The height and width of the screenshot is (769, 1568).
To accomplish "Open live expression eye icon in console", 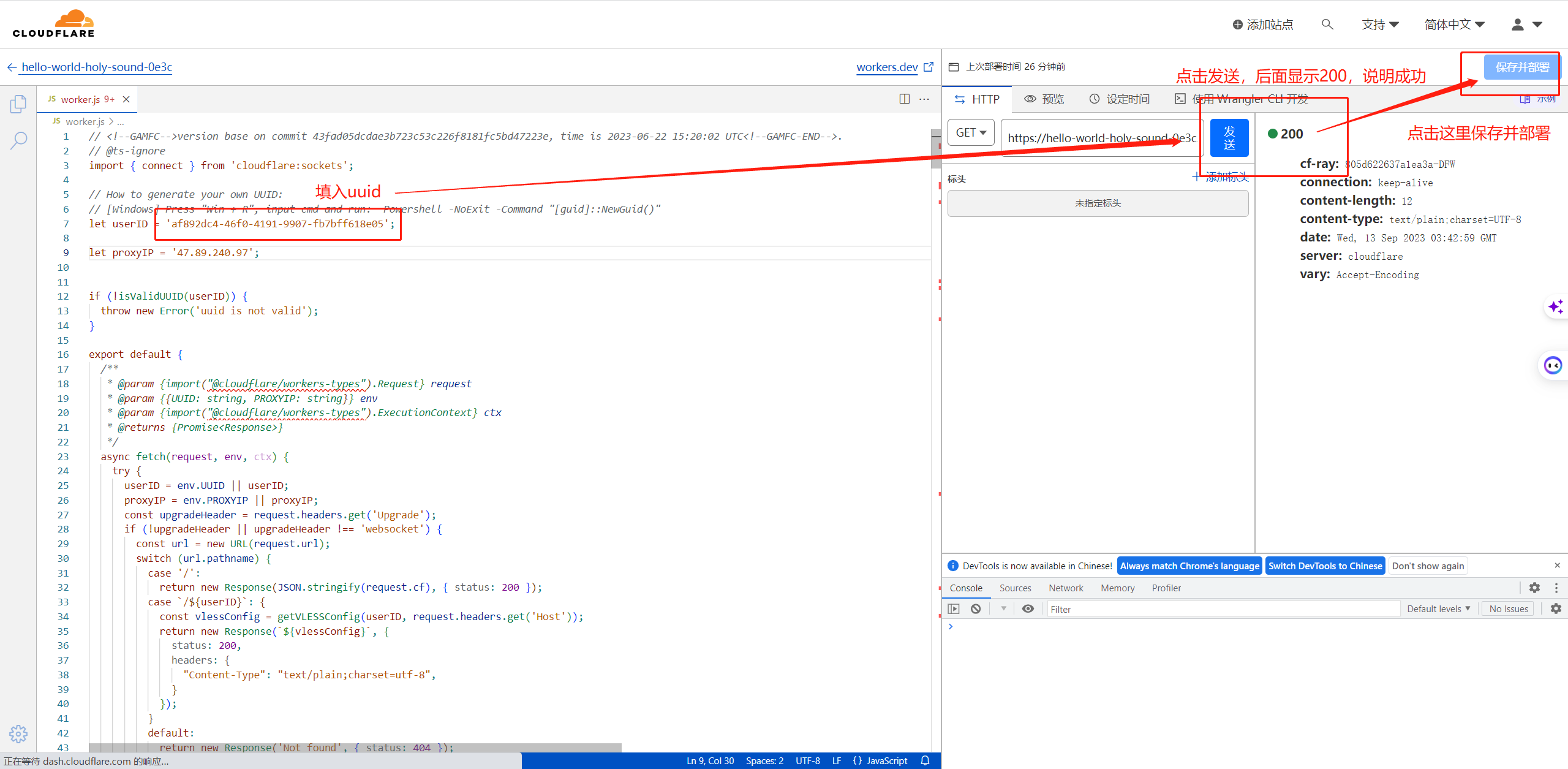I will 1028,608.
